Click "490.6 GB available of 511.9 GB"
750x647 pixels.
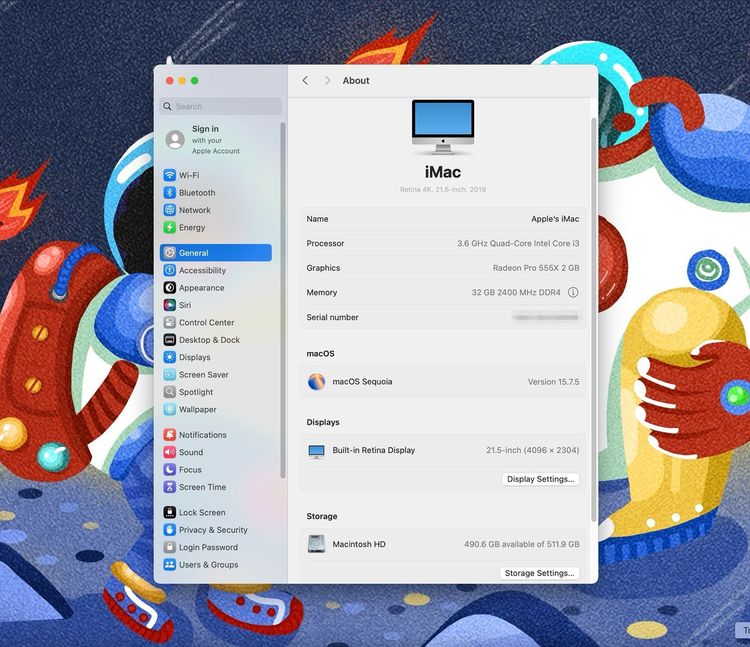tap(521, 544)
